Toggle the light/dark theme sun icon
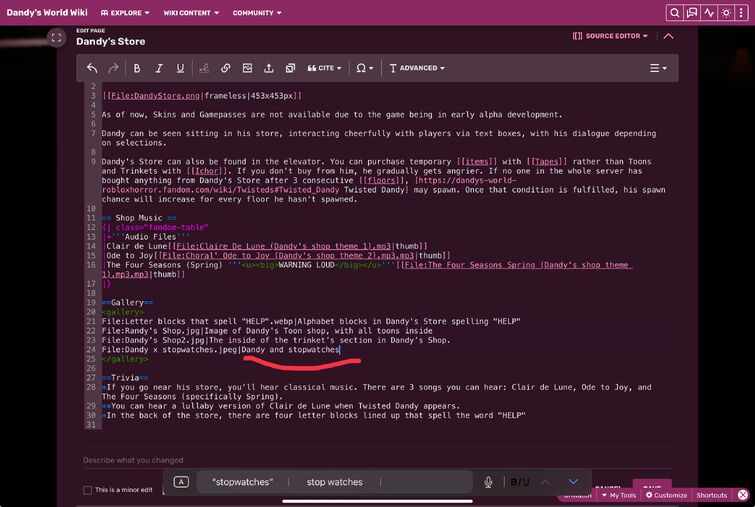The width and height of the screenshot is (755, 507). coord(726,13)
